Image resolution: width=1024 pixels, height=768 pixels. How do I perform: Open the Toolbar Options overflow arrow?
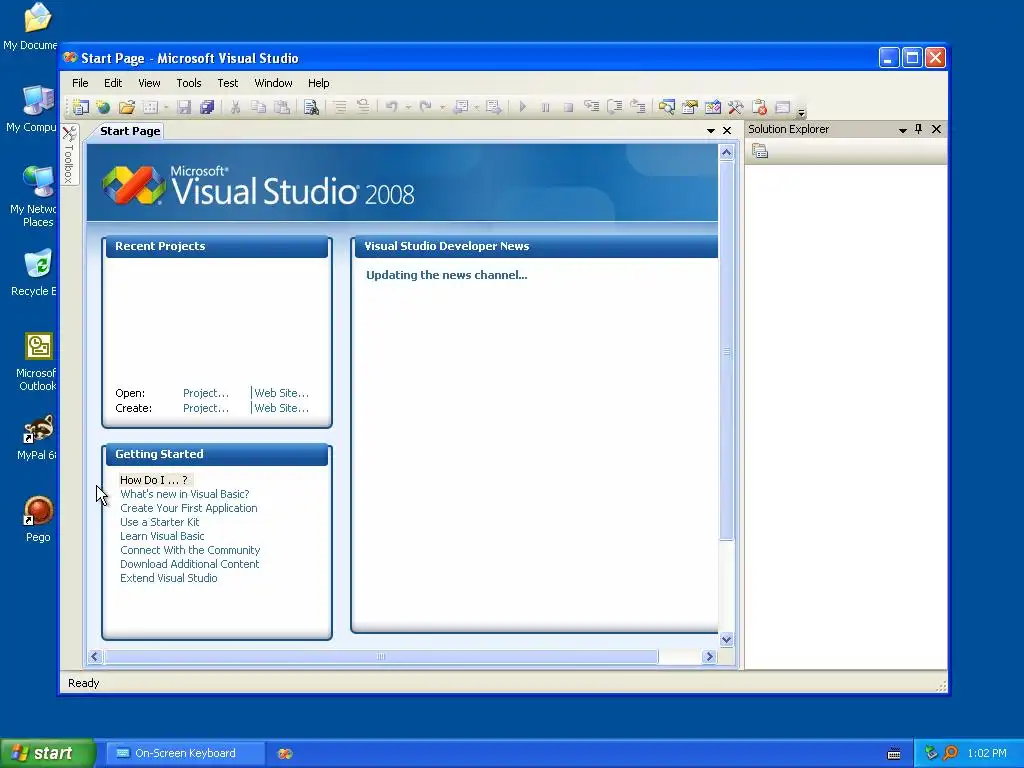[x=801, y=112]
